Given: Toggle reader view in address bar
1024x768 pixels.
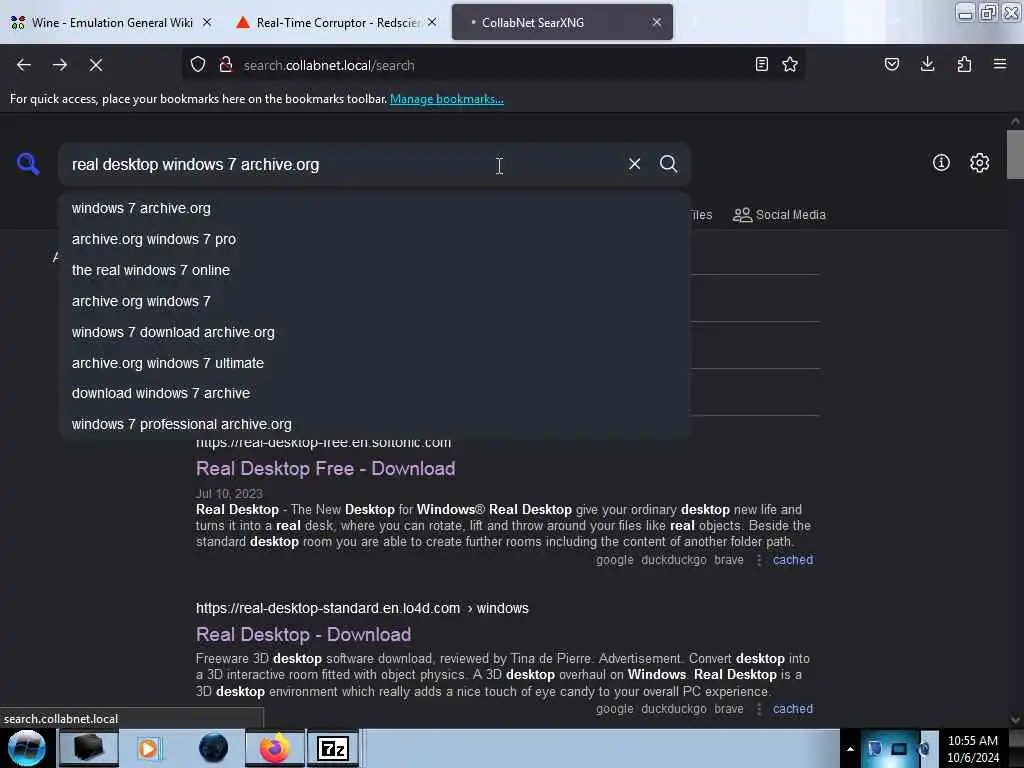Looking at the screenshot, I should [761, 64].
